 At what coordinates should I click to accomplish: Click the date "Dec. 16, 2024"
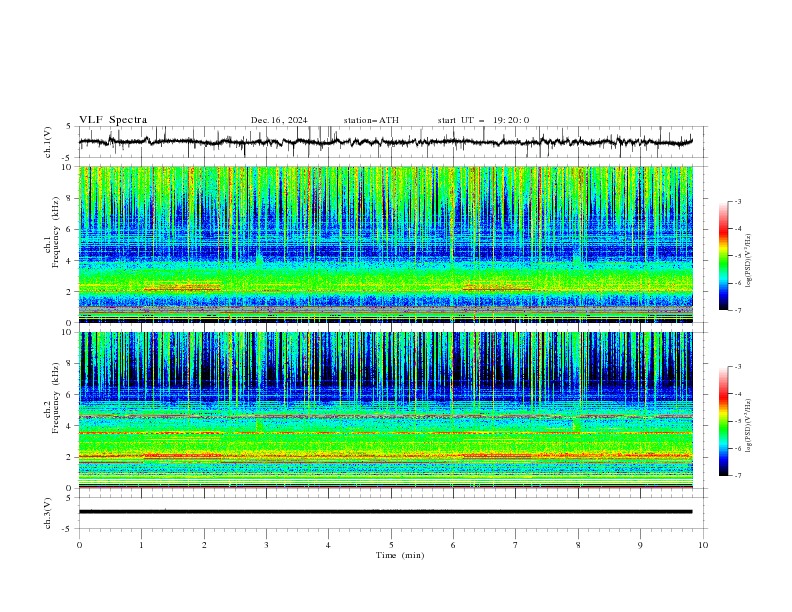(279, 120)
